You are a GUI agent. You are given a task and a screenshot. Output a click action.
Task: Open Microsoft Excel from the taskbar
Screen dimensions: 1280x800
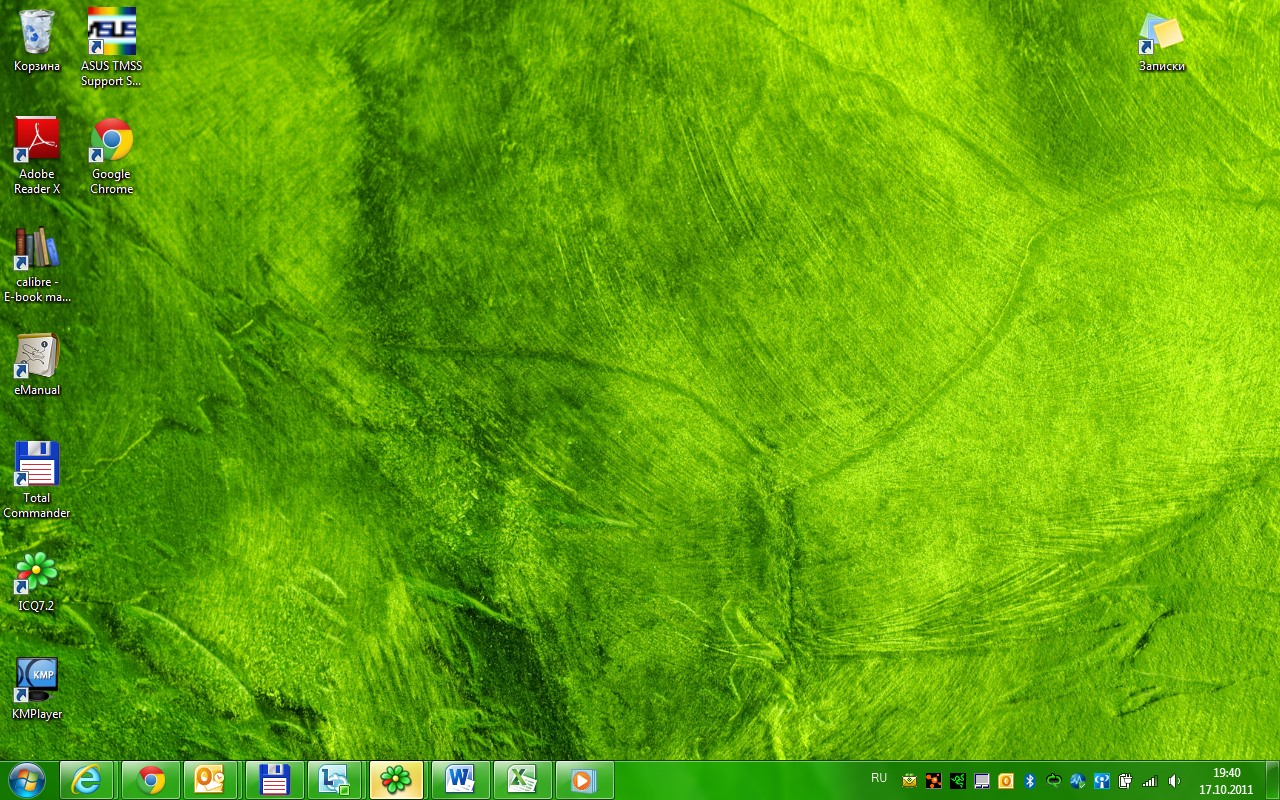tap(522, 780)
